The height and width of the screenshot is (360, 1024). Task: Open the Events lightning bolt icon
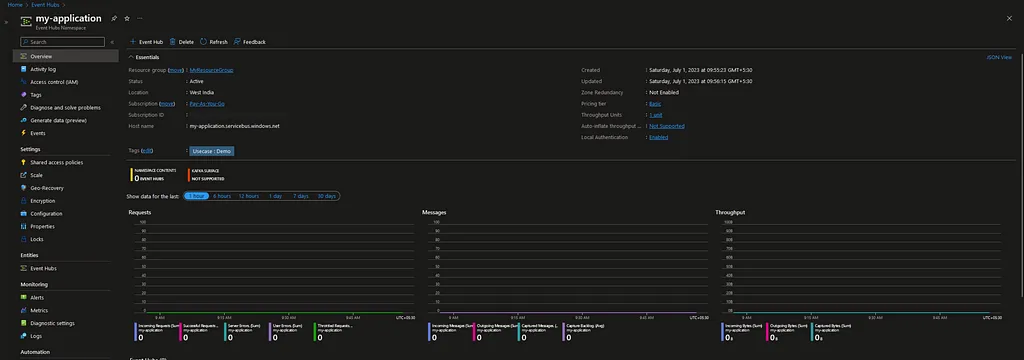point(24,133)
